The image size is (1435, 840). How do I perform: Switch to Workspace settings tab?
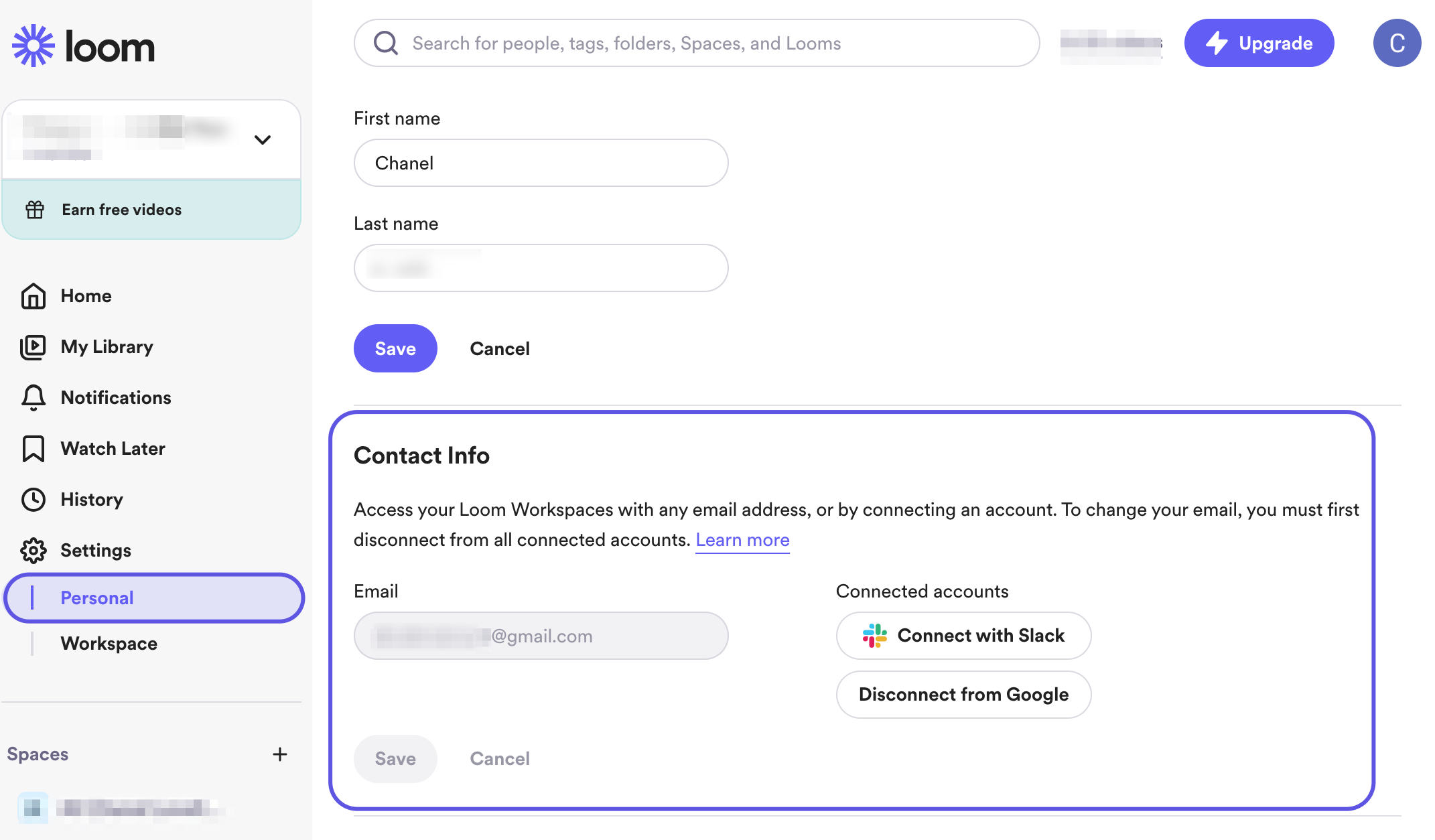pyautogui.click(x=109, y=644)
